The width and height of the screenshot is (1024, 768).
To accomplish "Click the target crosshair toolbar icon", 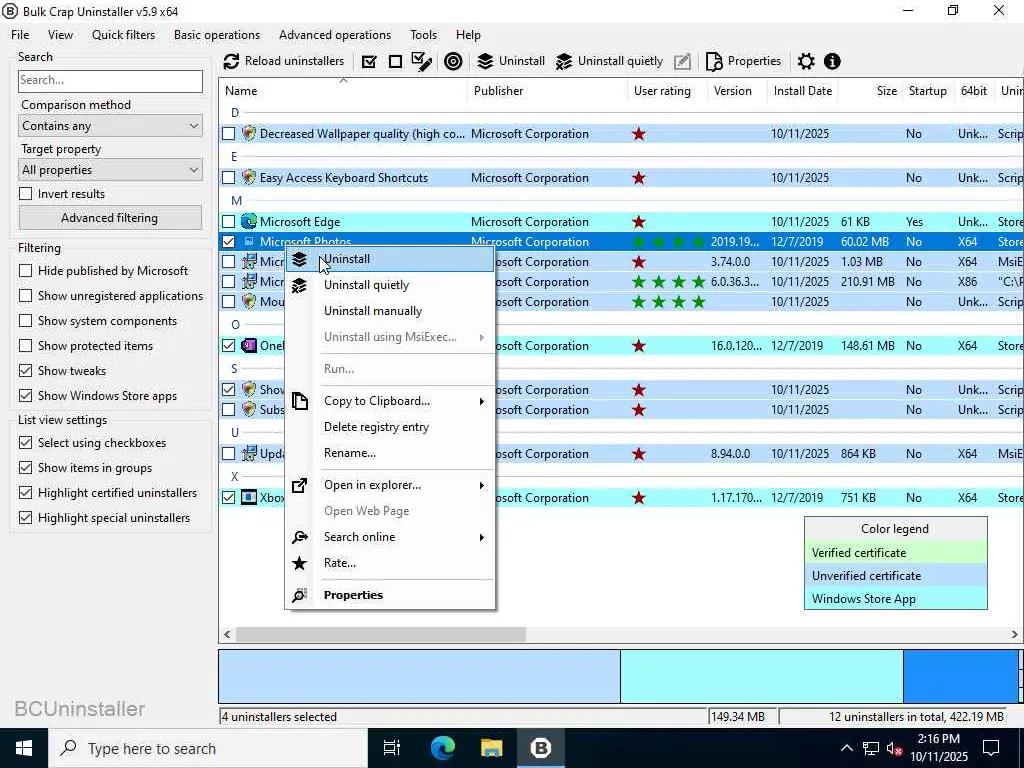I will [x=453, y=61].
